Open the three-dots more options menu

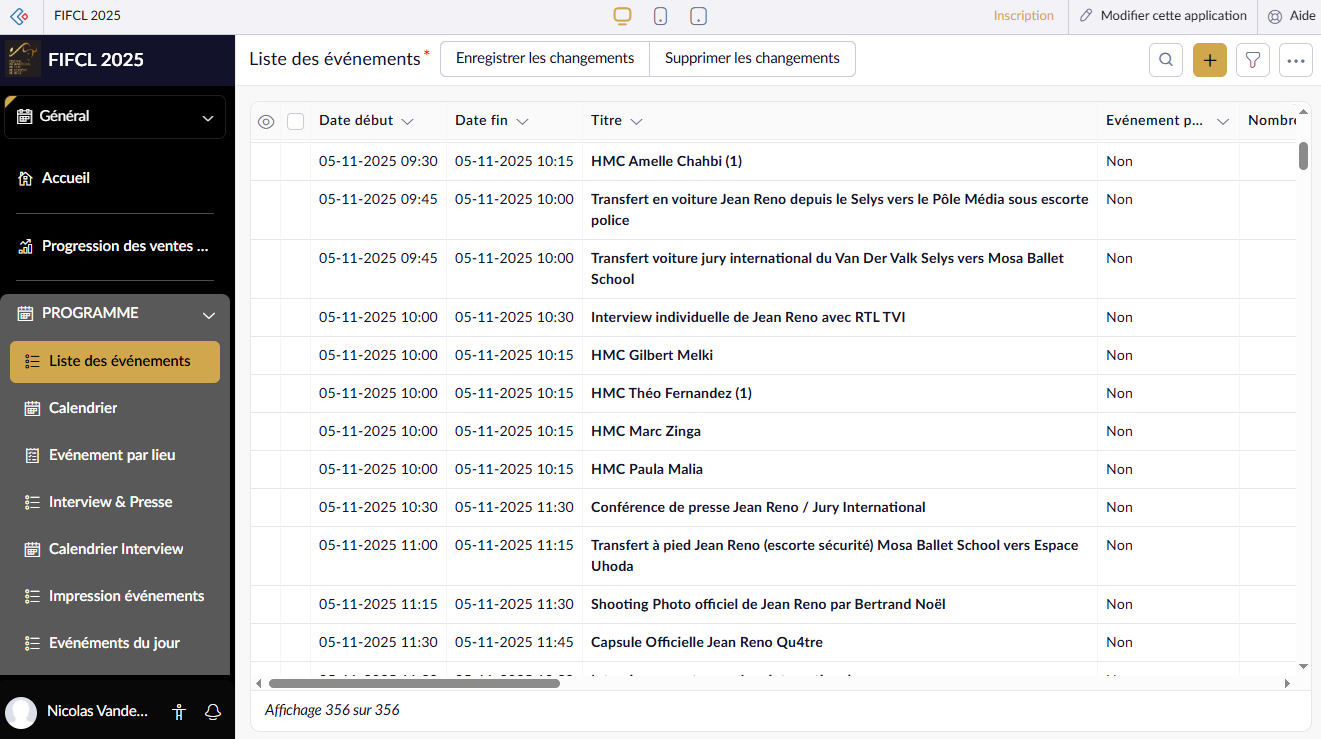1296,60
